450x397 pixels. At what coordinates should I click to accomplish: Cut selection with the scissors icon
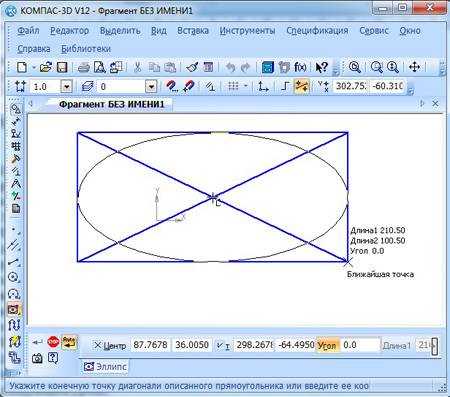[x=137, y=67]
